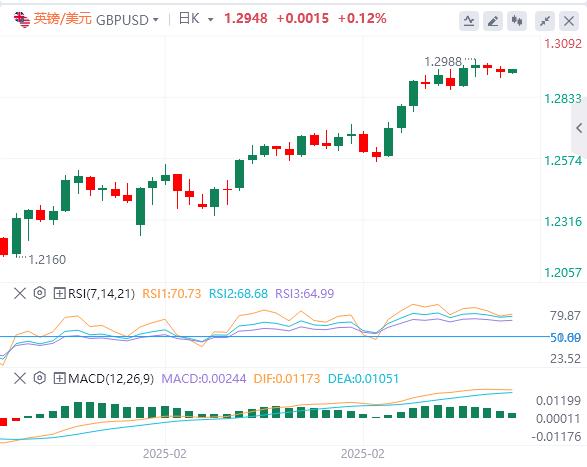587x467 pixels.
Task: Collapse the chart with the shrink icon
Action: [x=545, y=21]
